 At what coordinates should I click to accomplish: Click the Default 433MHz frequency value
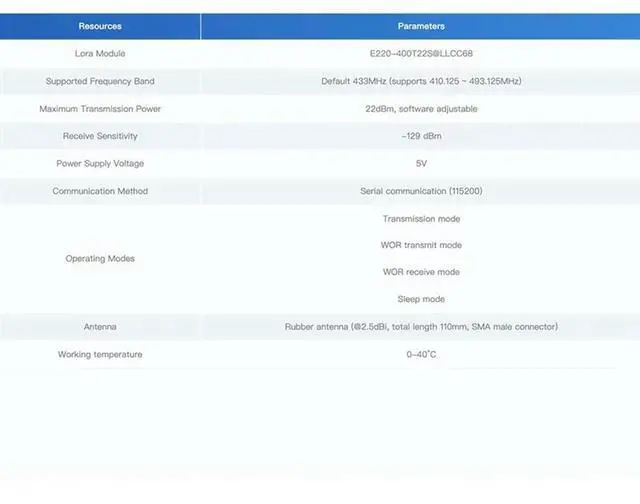pyautogui.click(x=421, y=81)
